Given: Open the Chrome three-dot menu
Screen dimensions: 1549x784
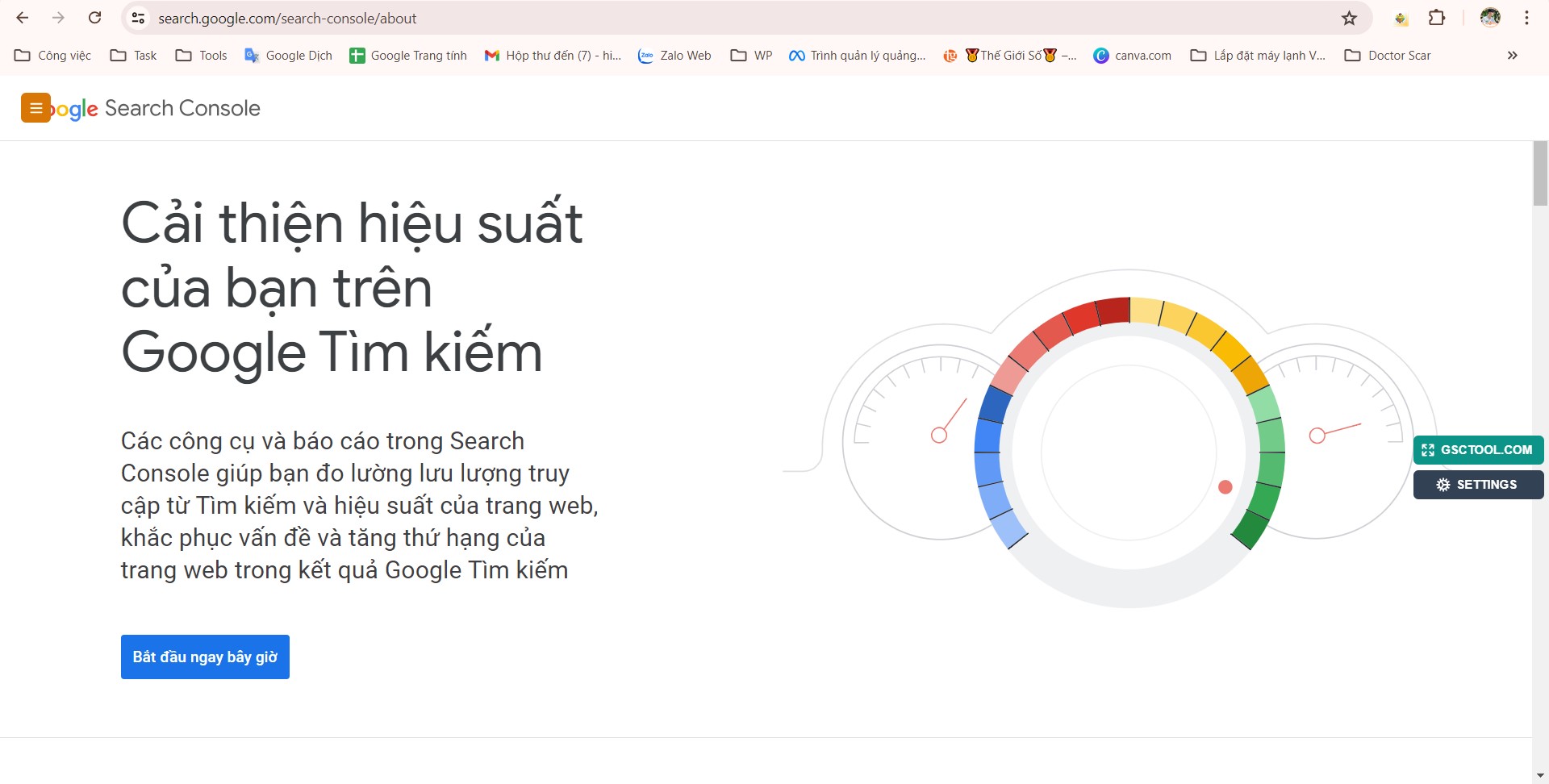Looking at the screenshot, I should pos(1526,18).
